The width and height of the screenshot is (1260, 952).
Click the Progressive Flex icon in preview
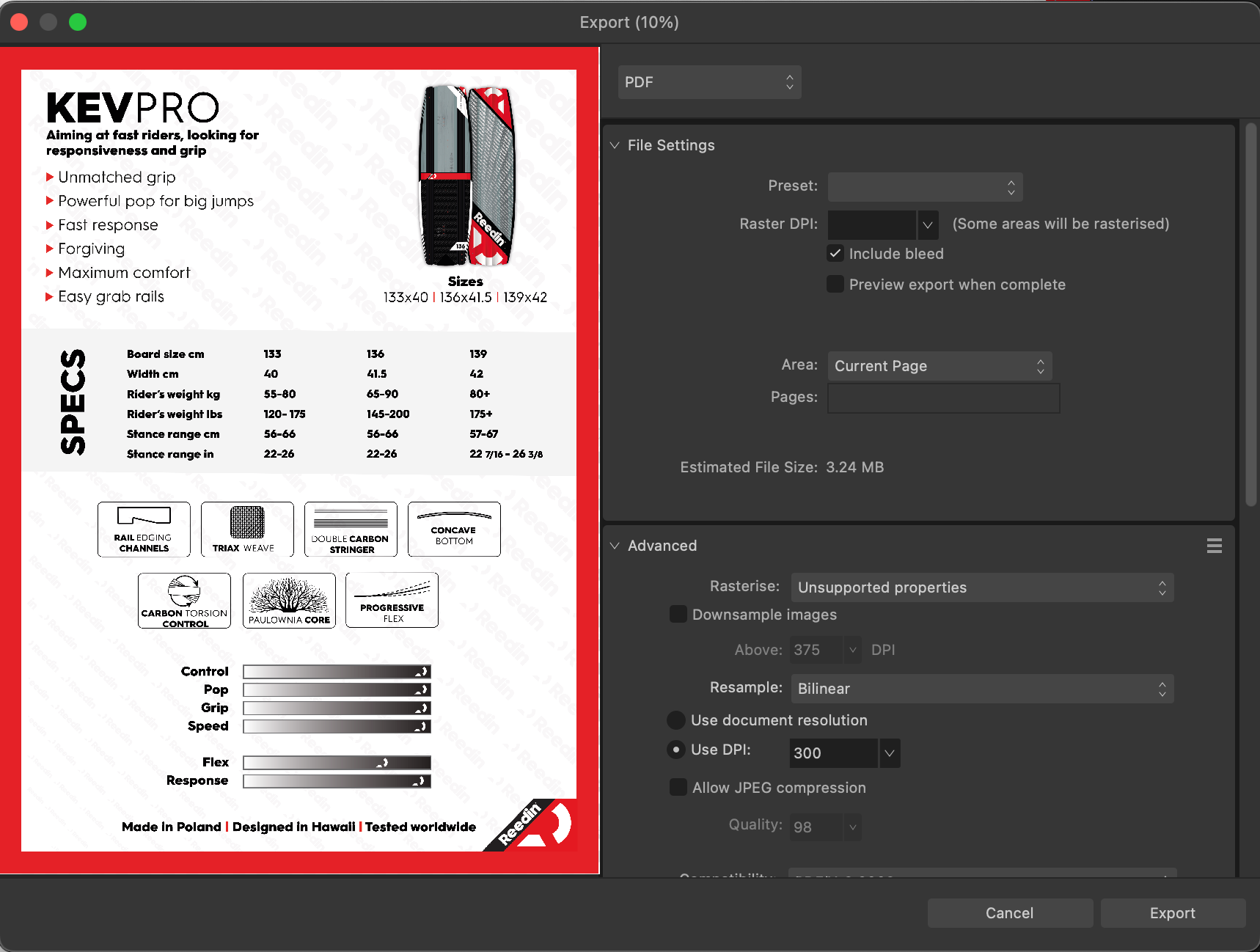[x=392, y=601]
